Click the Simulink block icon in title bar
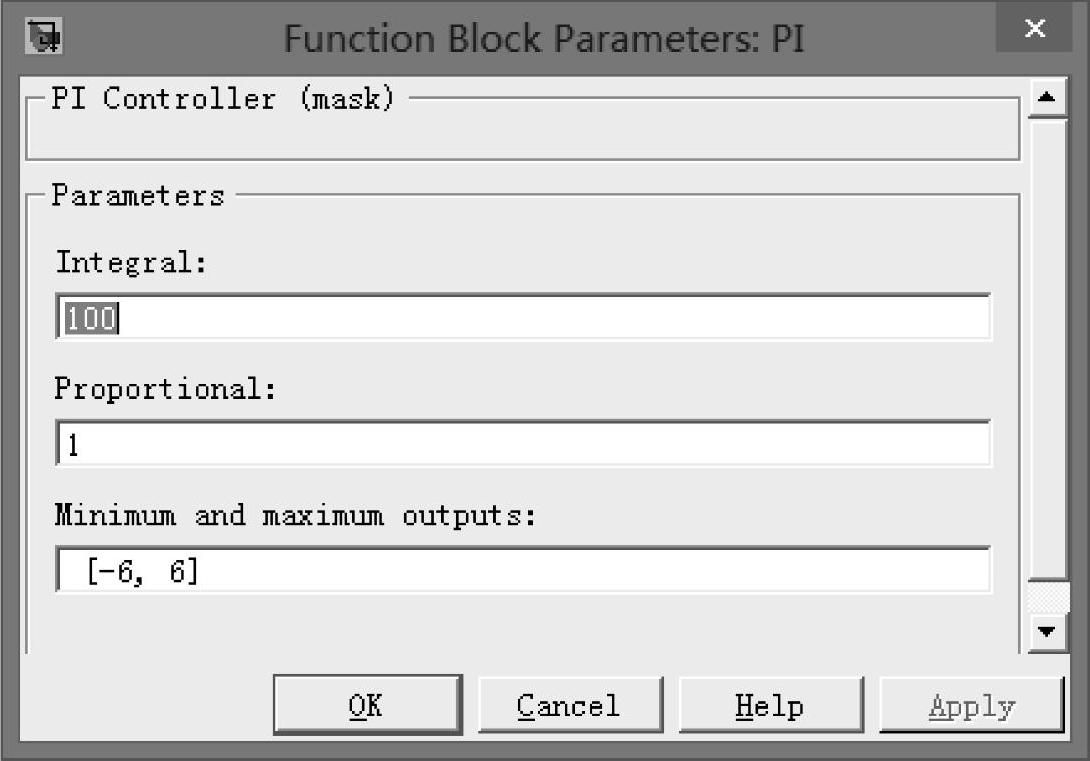The image size is (1090, 761). point(46,37)
